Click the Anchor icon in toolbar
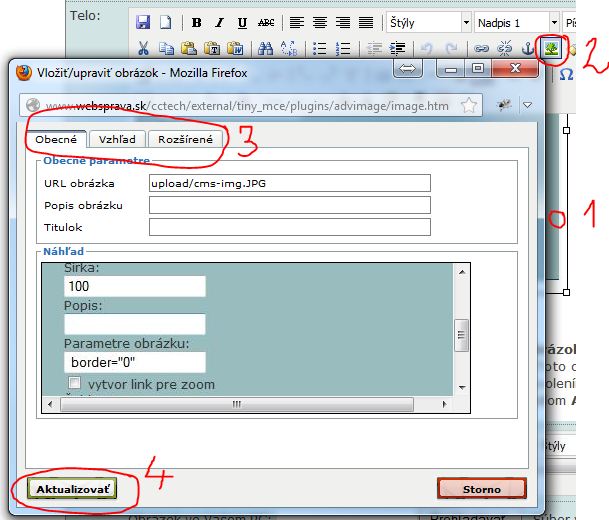The height and width of the screenshot is (520, 609). pos(527,49)
